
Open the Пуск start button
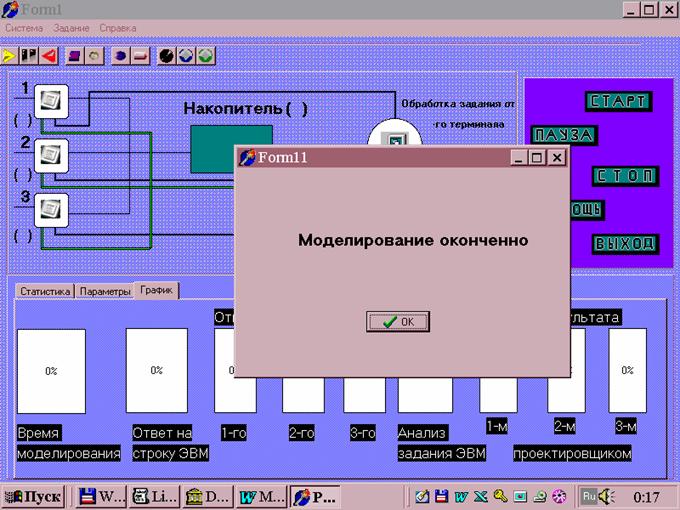33,496
